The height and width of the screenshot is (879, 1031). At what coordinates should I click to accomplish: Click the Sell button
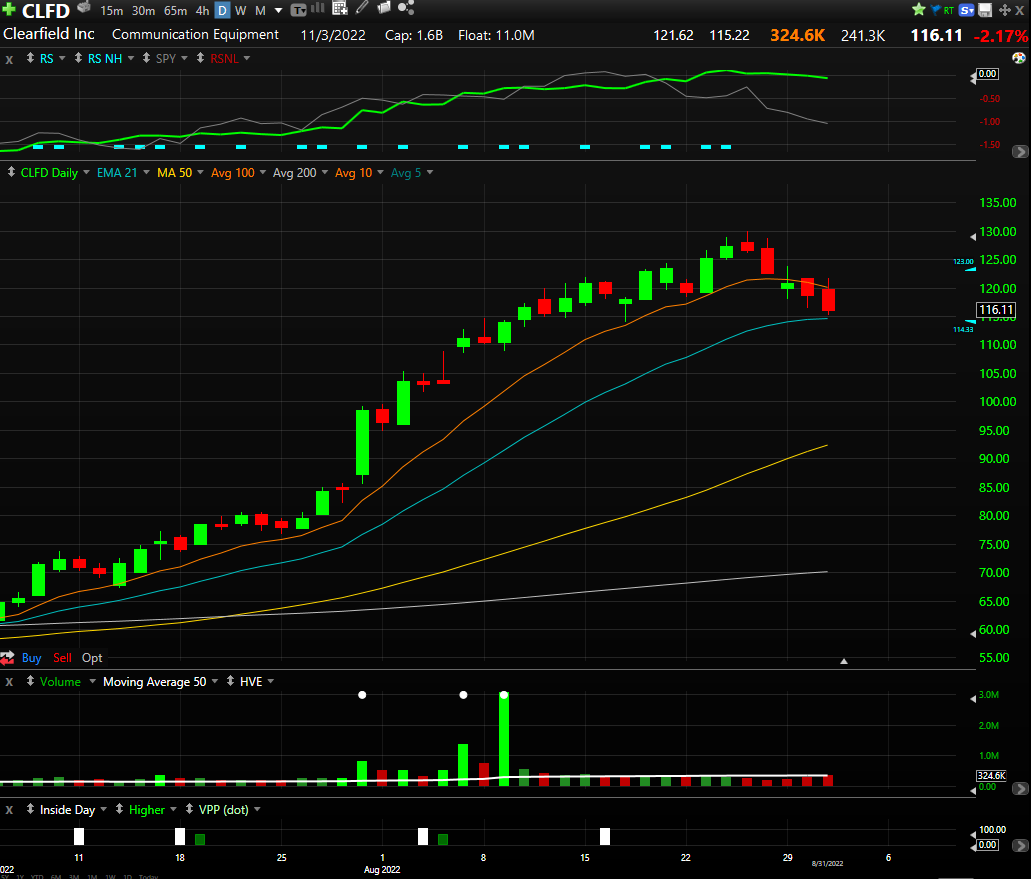[62, 658]
